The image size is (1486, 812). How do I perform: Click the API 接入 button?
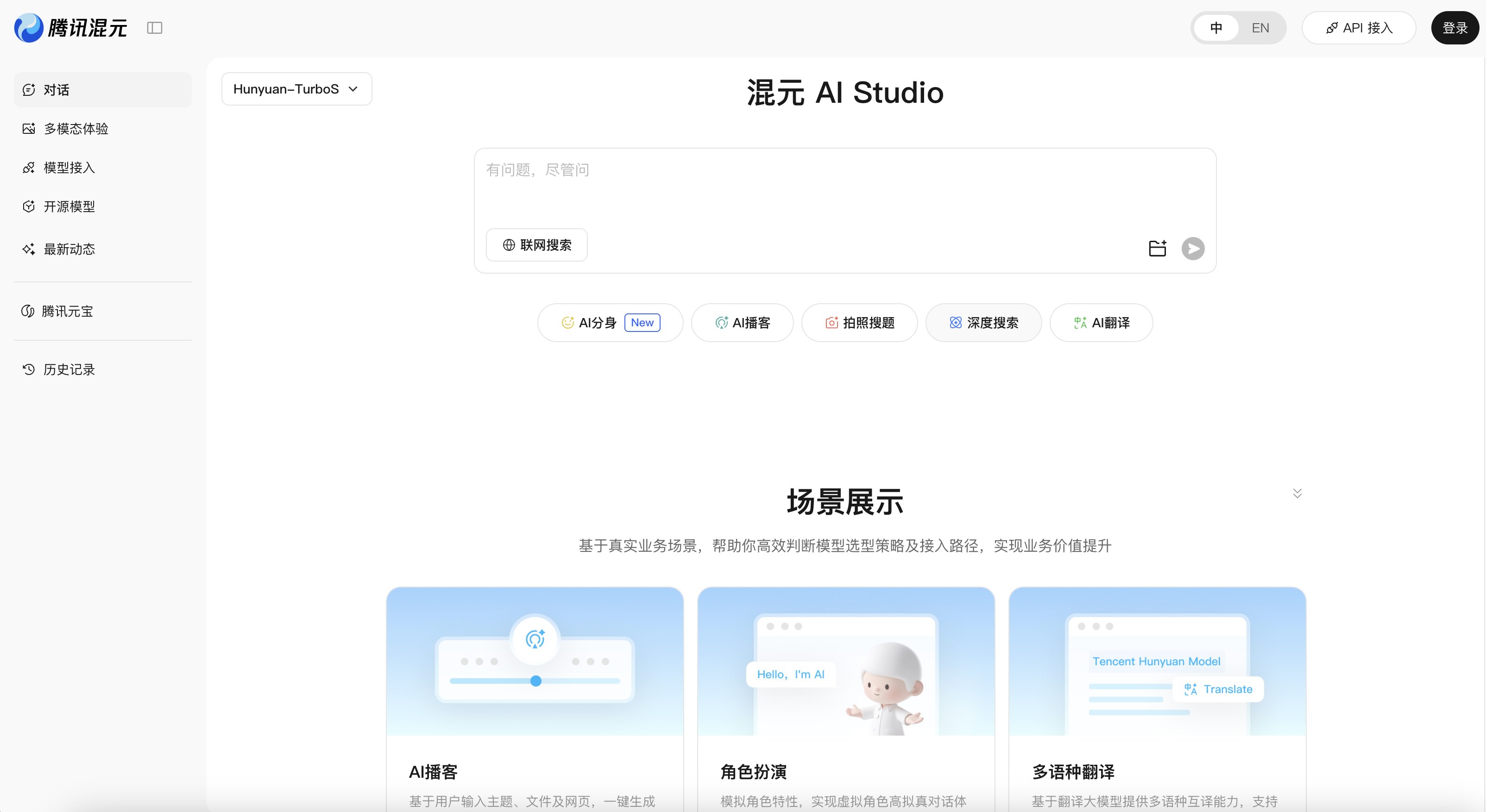pyautogui.click(x=1359, y=27)
